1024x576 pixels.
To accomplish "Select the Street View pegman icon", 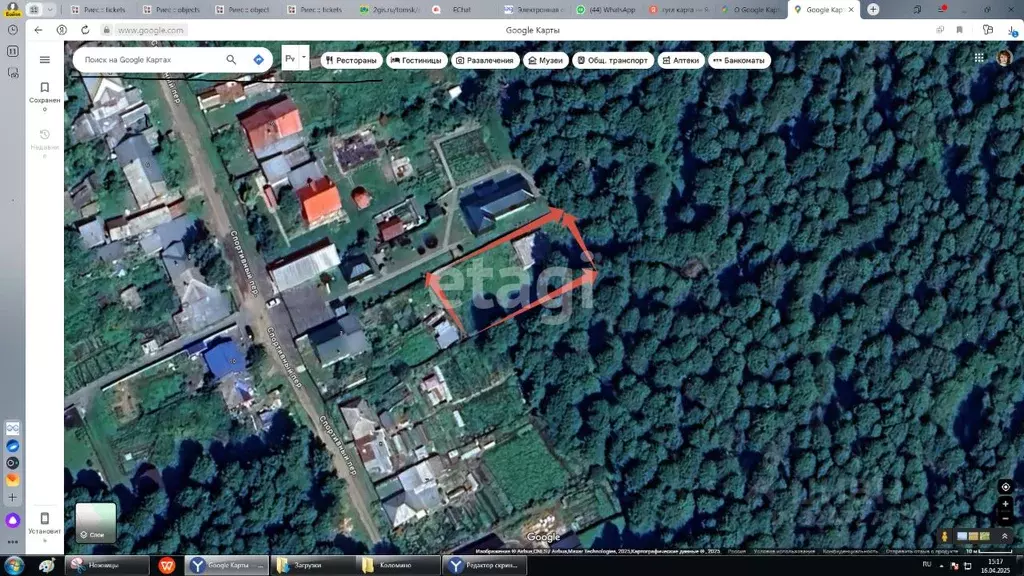I will (943, 537).
